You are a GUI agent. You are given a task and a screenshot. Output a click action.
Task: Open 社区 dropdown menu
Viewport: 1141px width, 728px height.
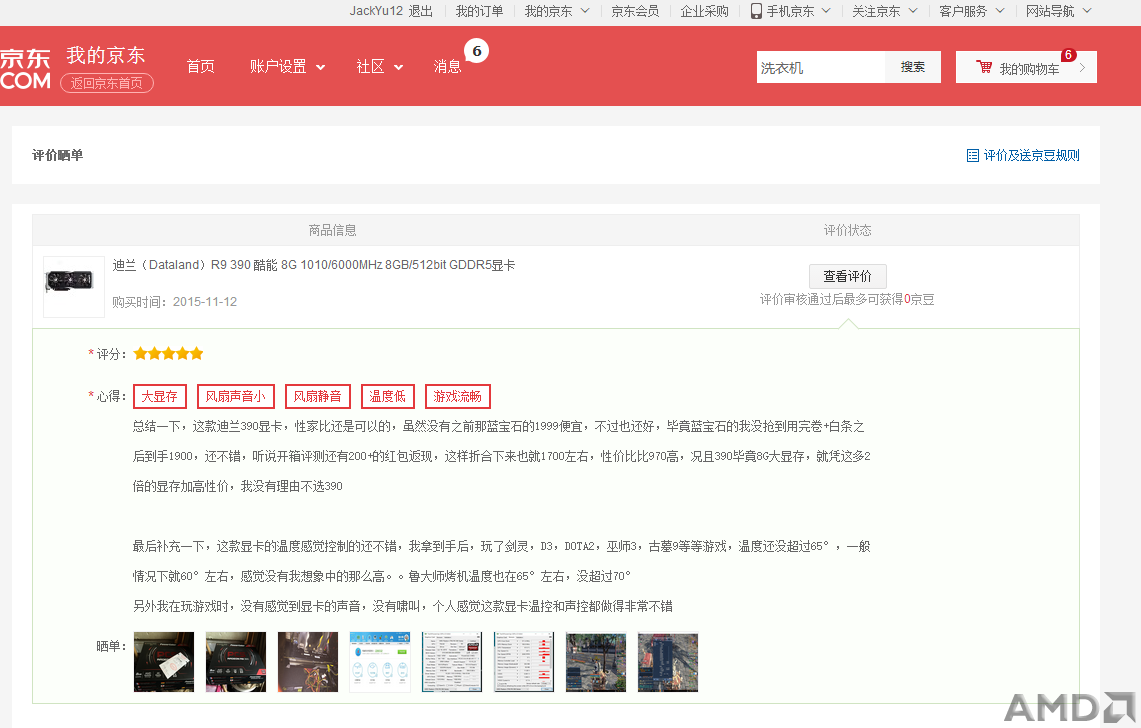coord(379,67)
